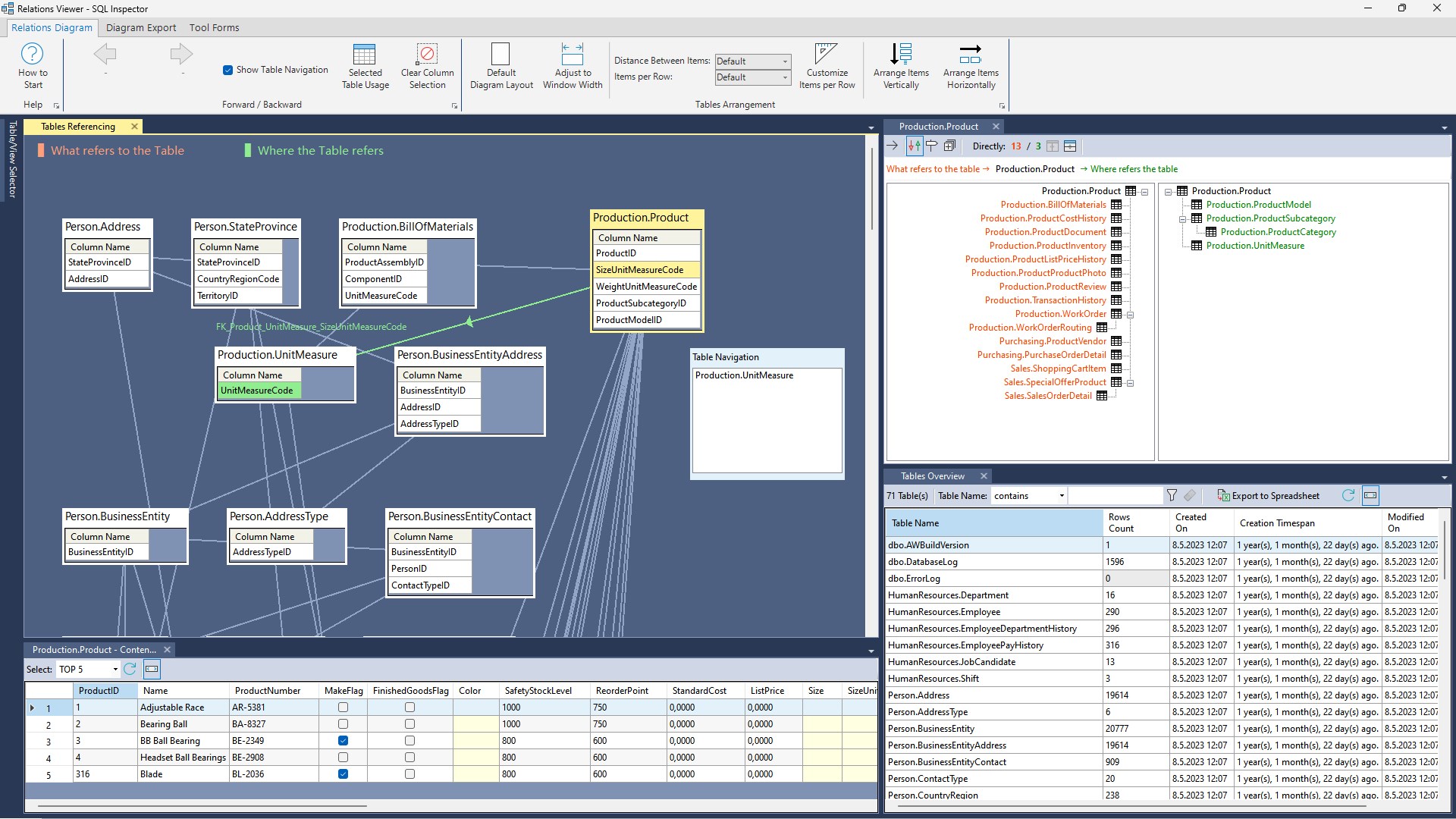Arrange Items Horizontally

click(x=970, y=55)
